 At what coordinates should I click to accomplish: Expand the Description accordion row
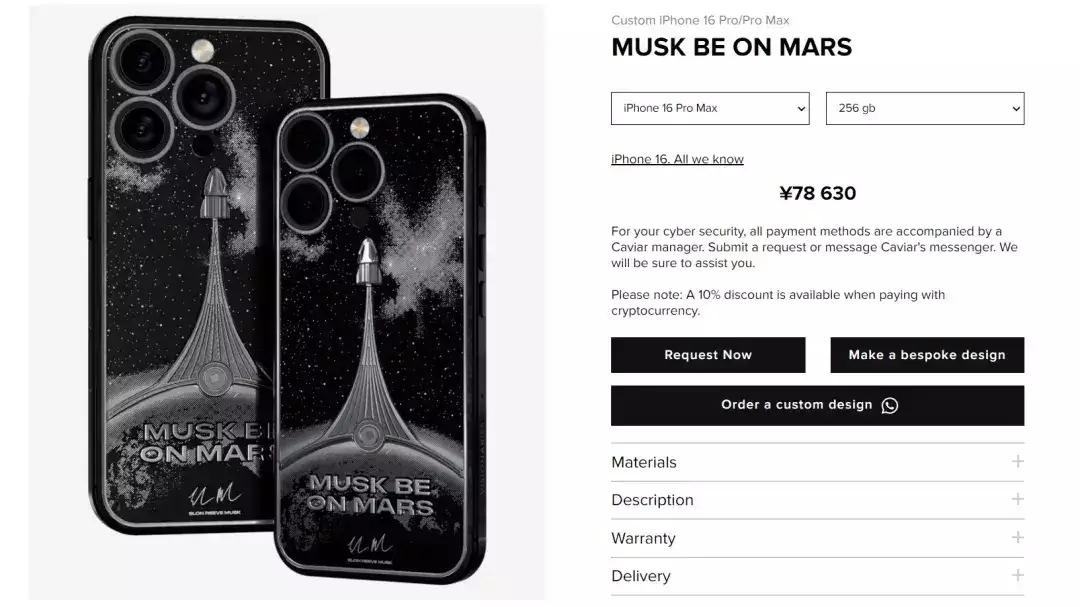pyautogui.click(x=818, y=500)
